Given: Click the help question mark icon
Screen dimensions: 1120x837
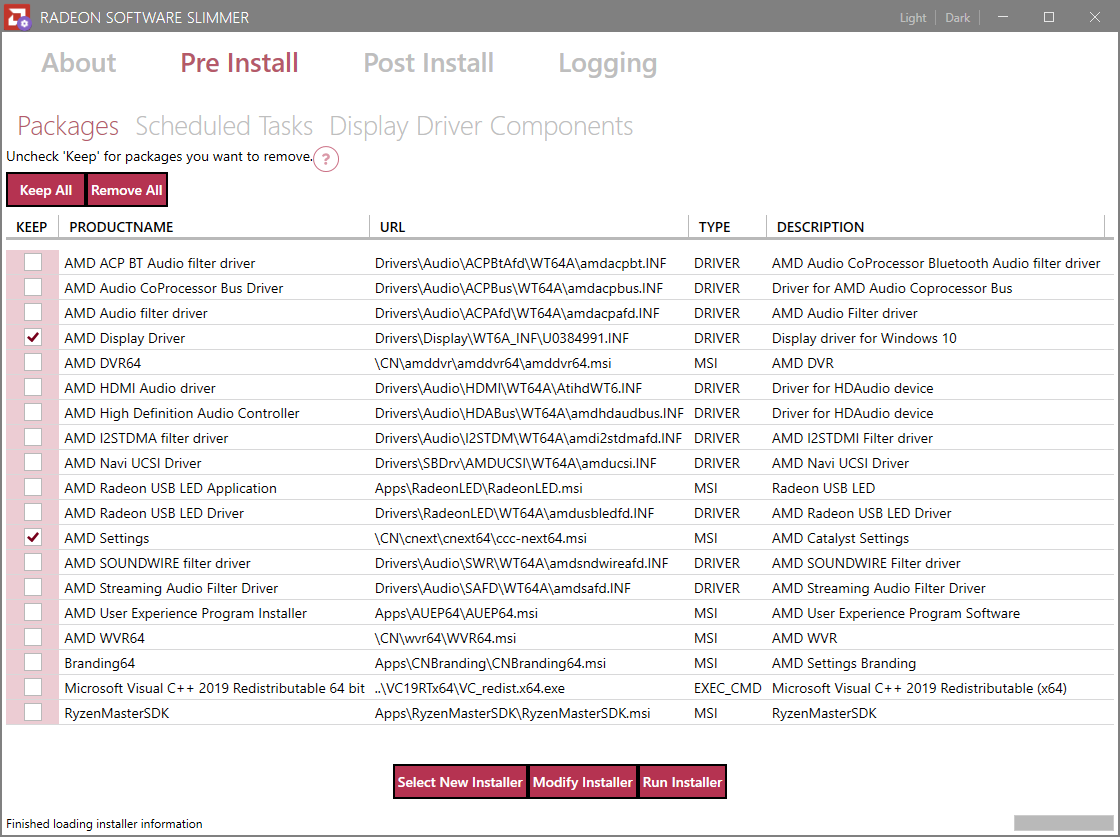Looking at the screenshot, I should coord(326,159).
